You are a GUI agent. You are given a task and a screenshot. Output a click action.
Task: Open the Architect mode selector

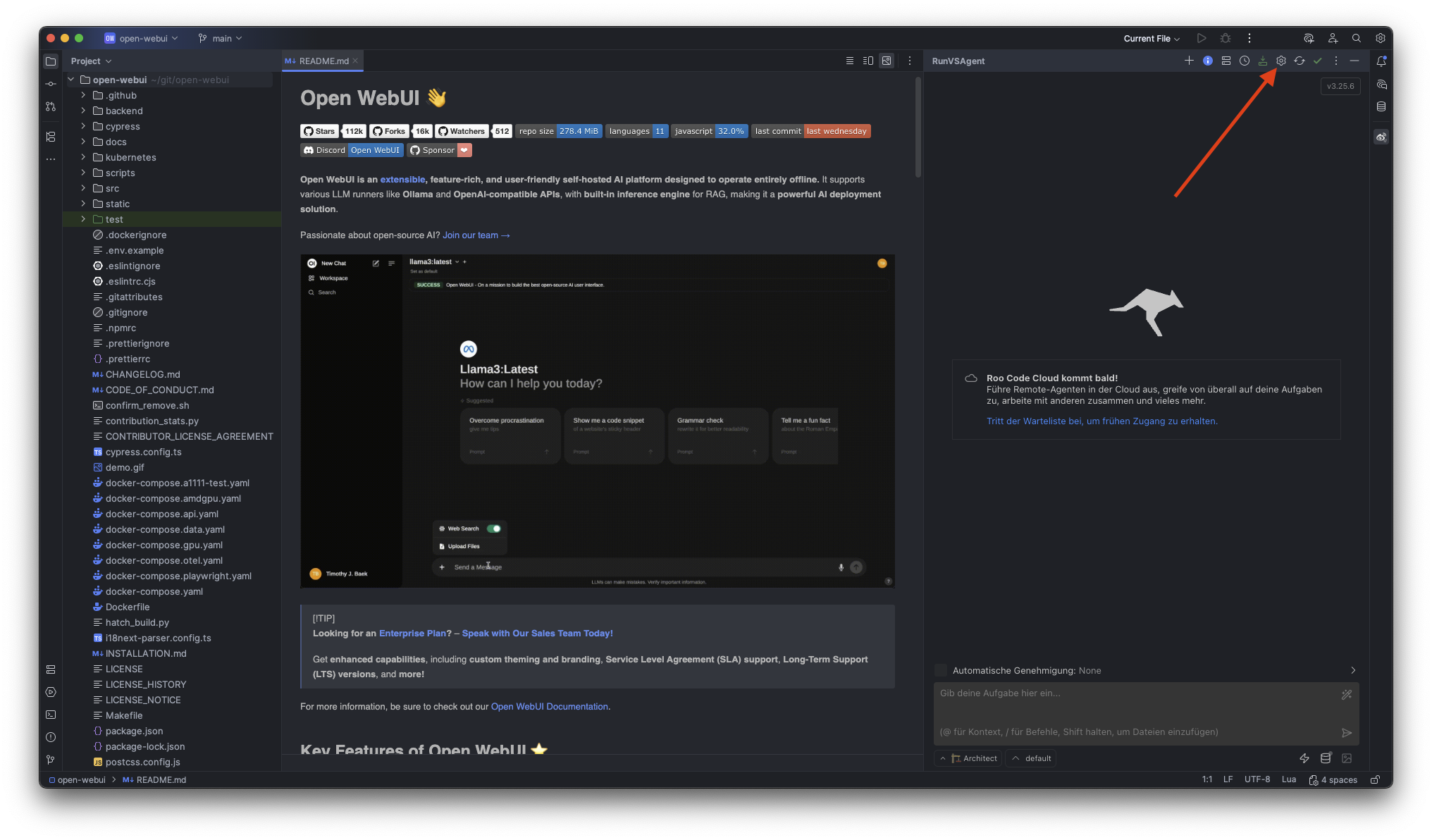pyautogui.click(x=969, y=758)
